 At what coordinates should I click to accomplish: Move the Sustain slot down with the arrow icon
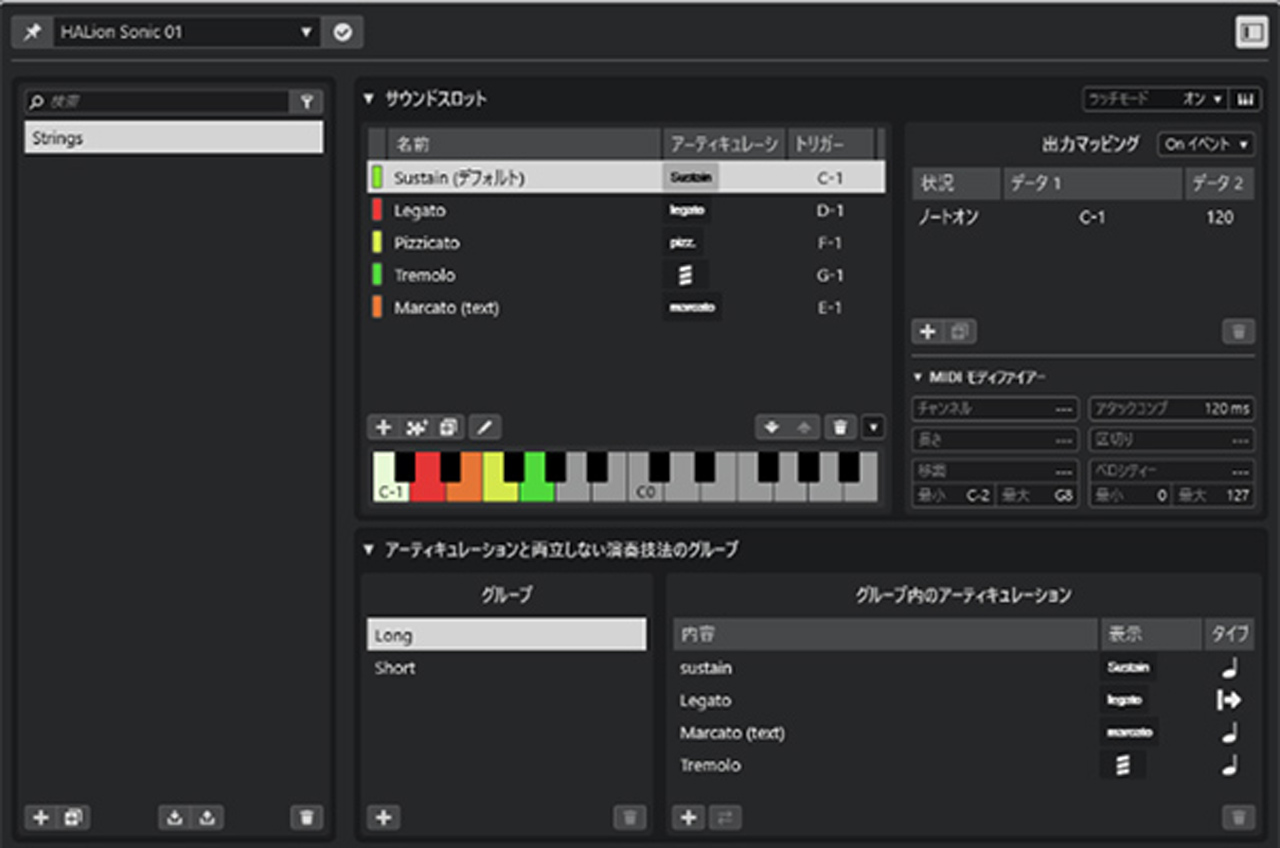[772, 427]
